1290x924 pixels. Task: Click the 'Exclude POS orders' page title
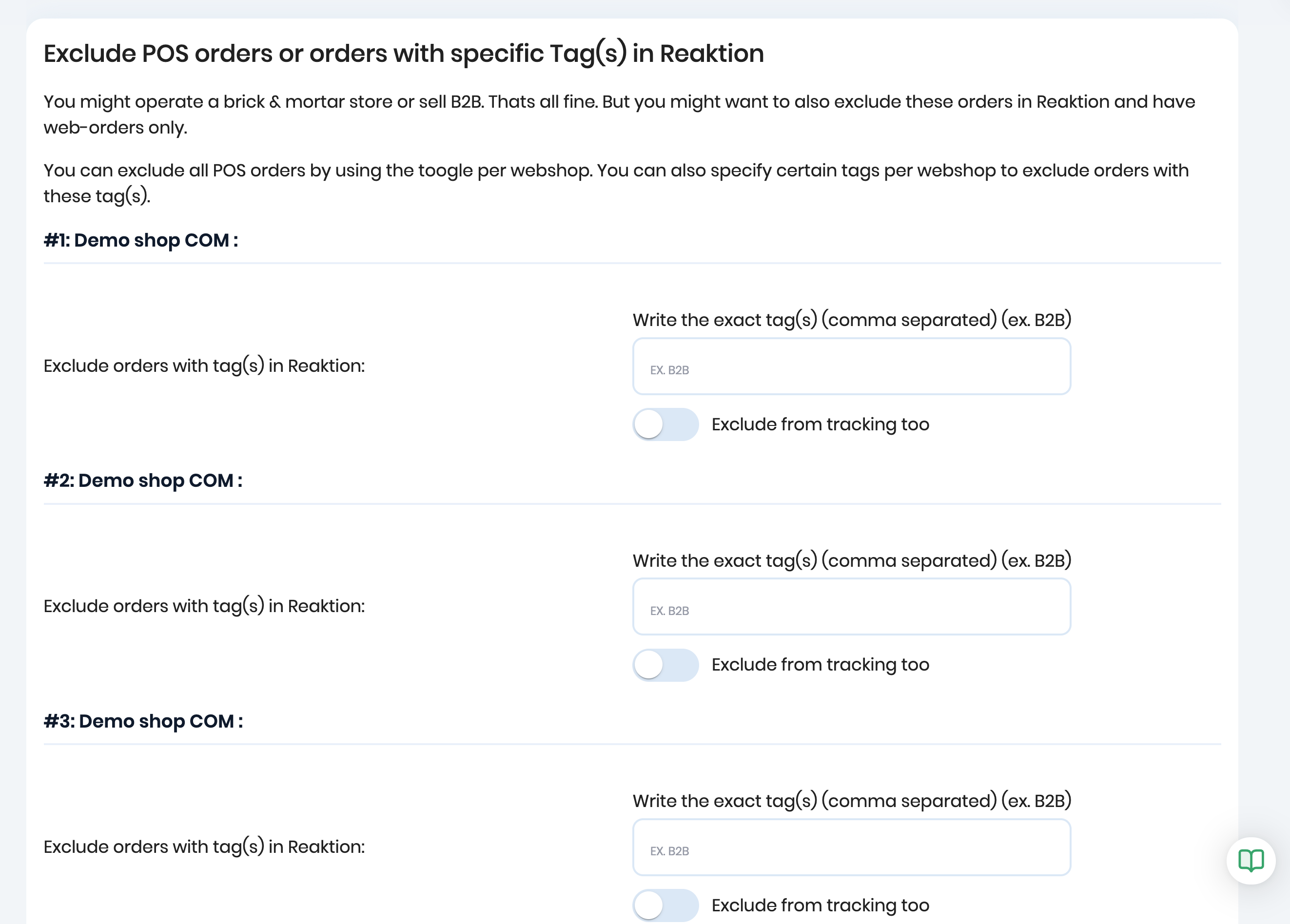pyautogui.click(x=403, y=54)
